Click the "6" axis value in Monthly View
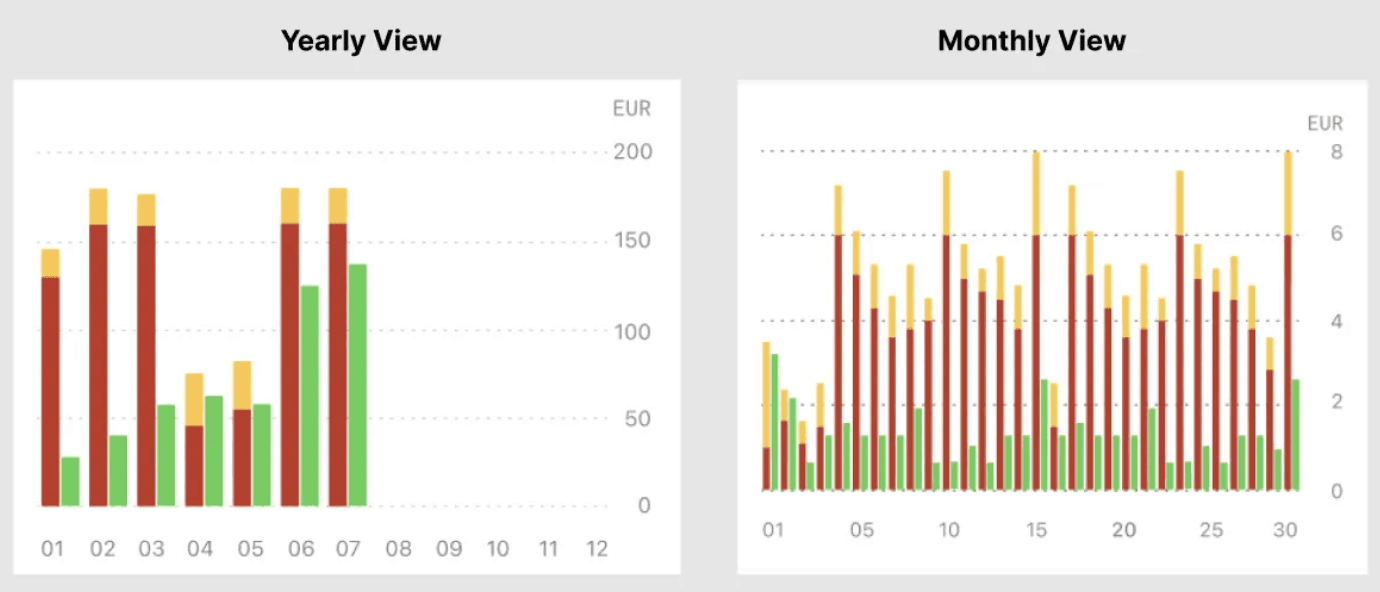1380x592 pixels. tap(1335, 233)
